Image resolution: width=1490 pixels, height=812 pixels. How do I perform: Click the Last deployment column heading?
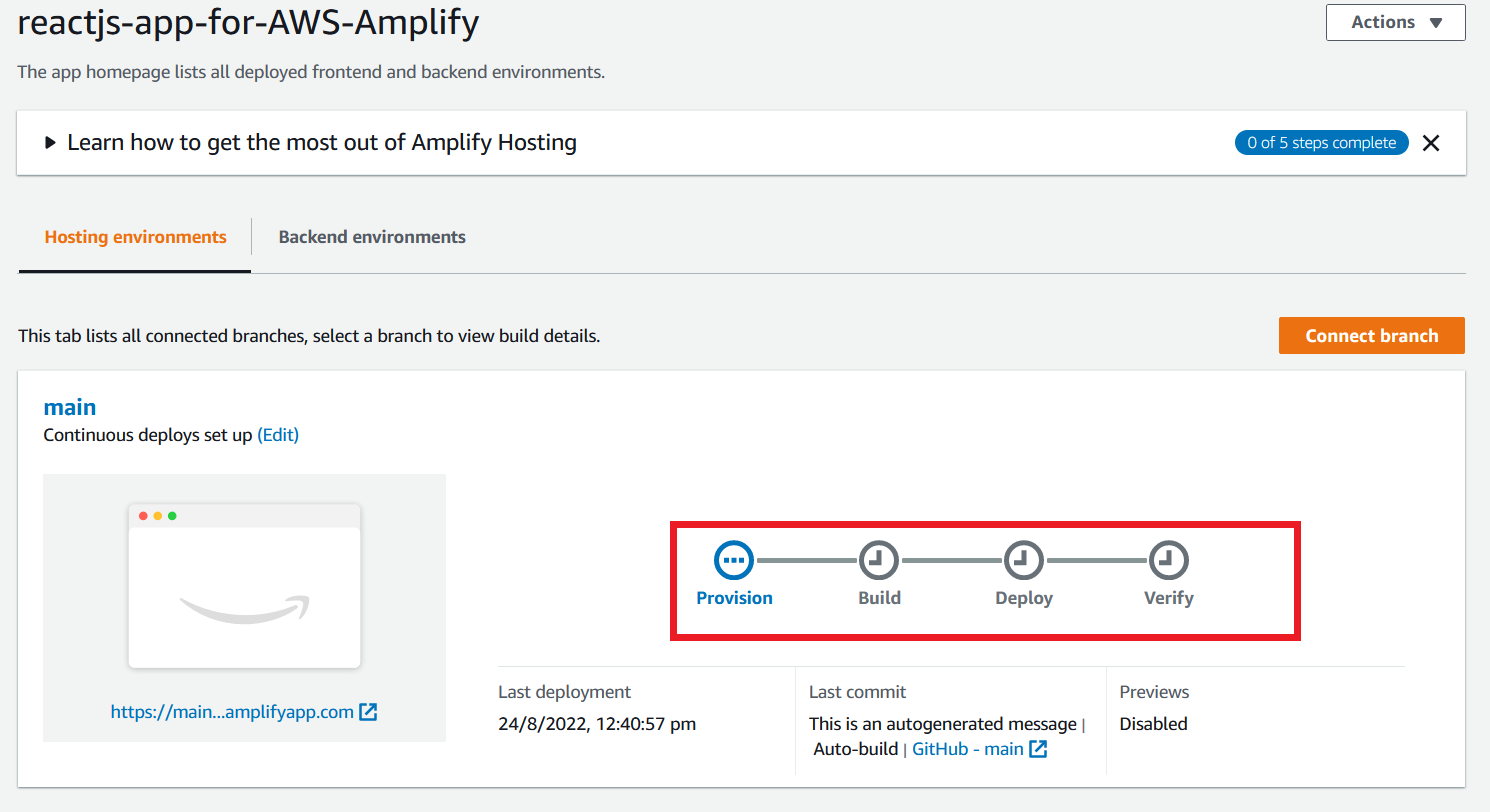(x=564, y=691)
